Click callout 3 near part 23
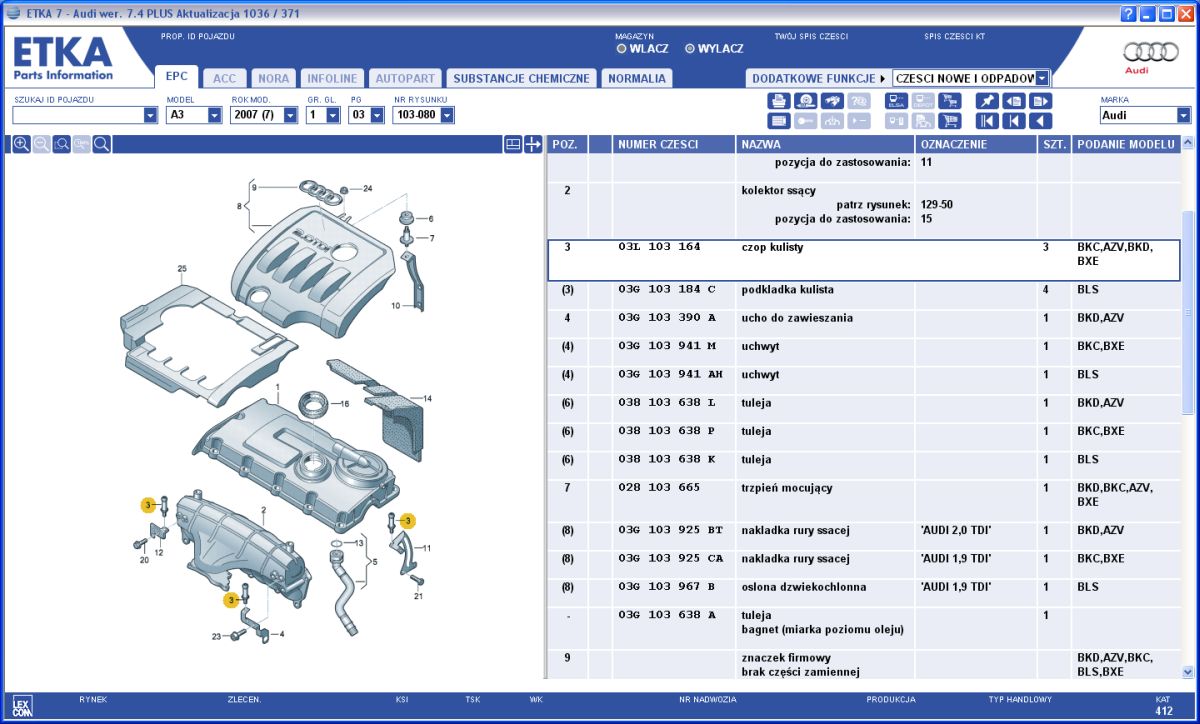Screen dimensions: 1200x724 (x=230, y=599)
